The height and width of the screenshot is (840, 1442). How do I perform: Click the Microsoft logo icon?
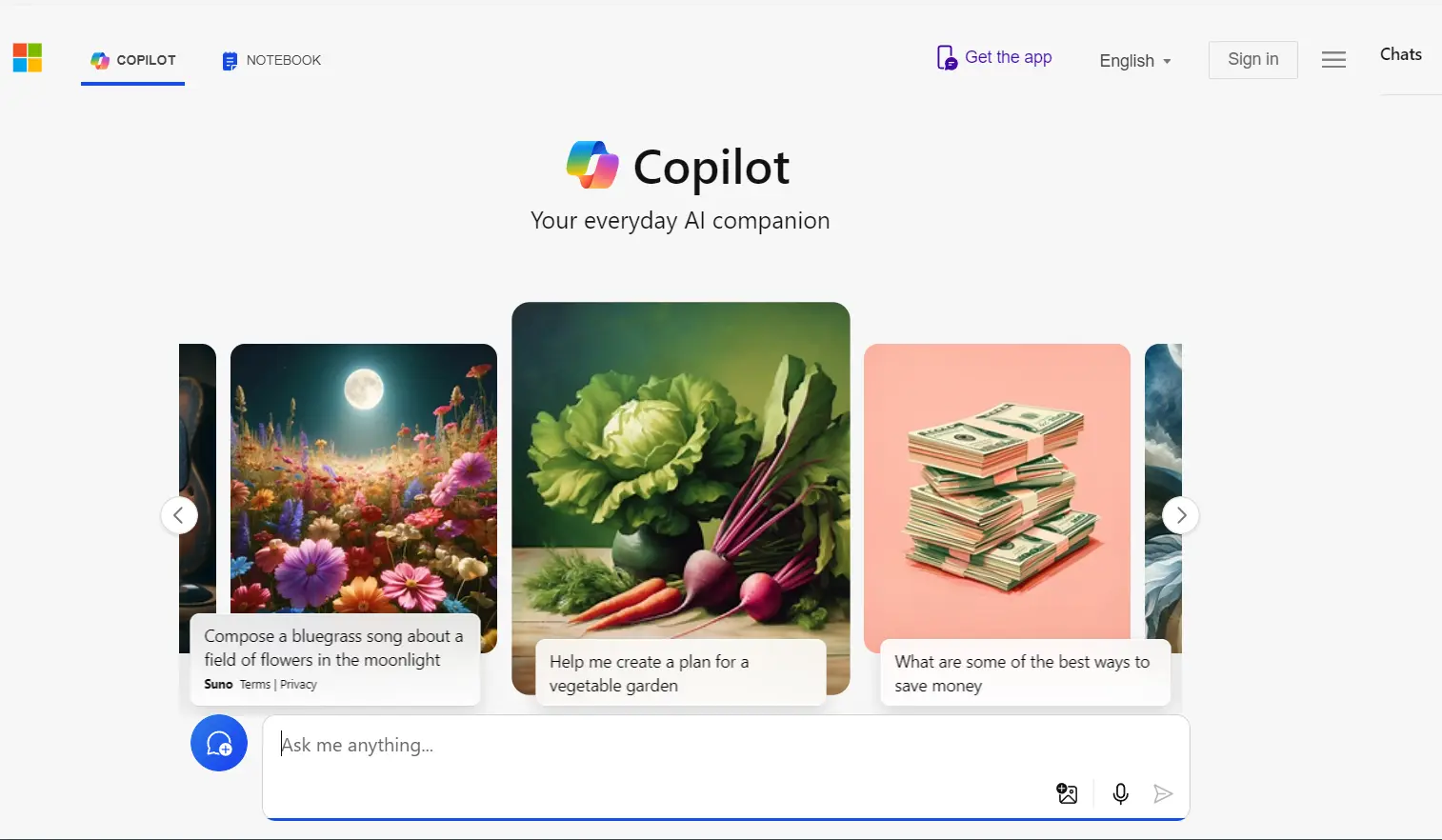tap(28, 58)
